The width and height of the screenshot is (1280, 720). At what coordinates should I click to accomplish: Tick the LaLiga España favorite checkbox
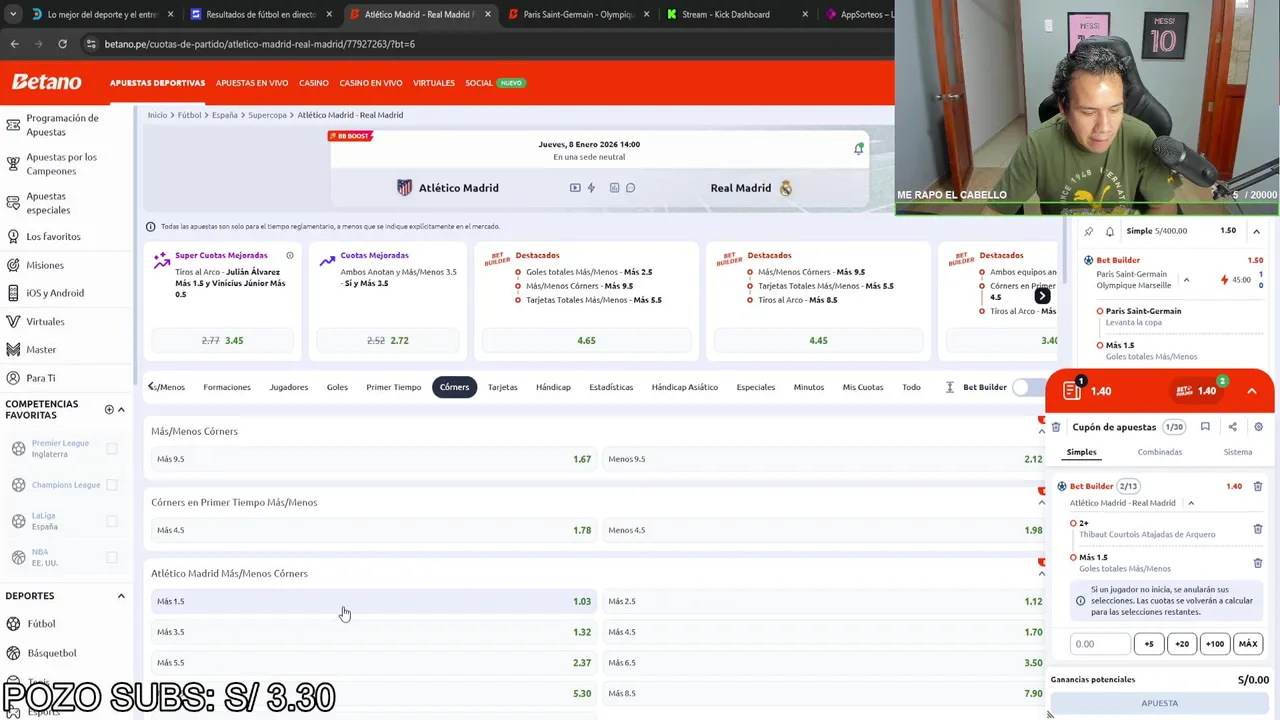point(112,521)
